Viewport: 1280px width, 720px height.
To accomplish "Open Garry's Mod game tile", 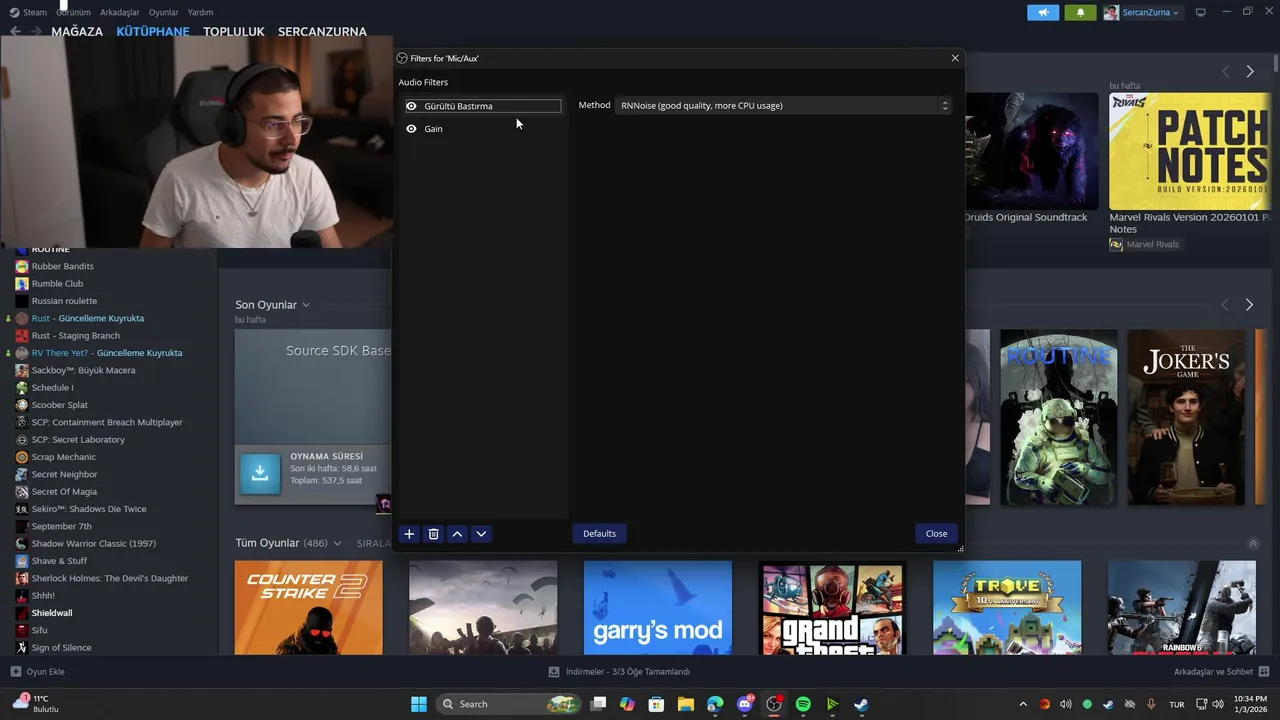I will tap(657, 608).
